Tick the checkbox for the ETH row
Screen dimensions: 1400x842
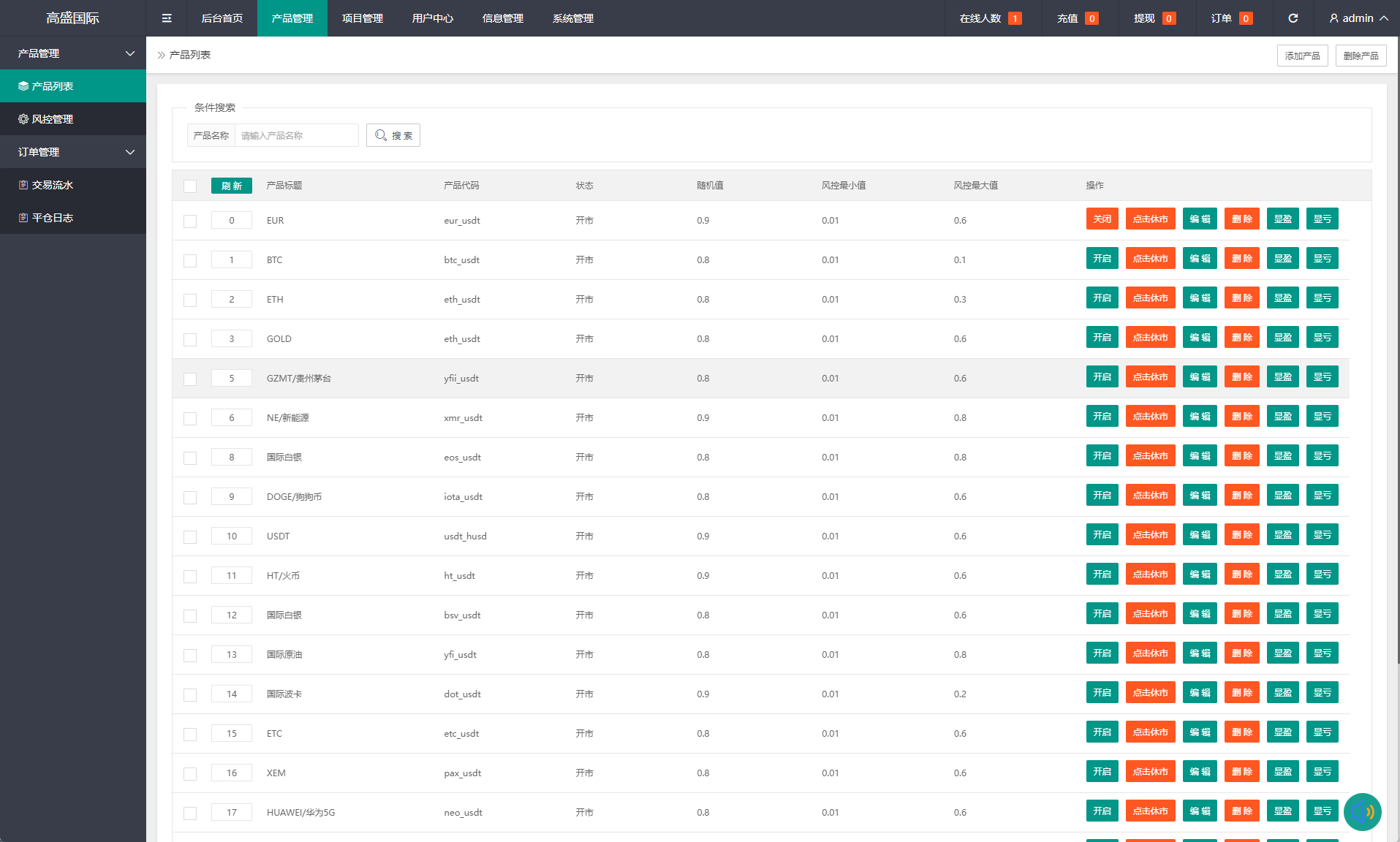coord(190,300)
